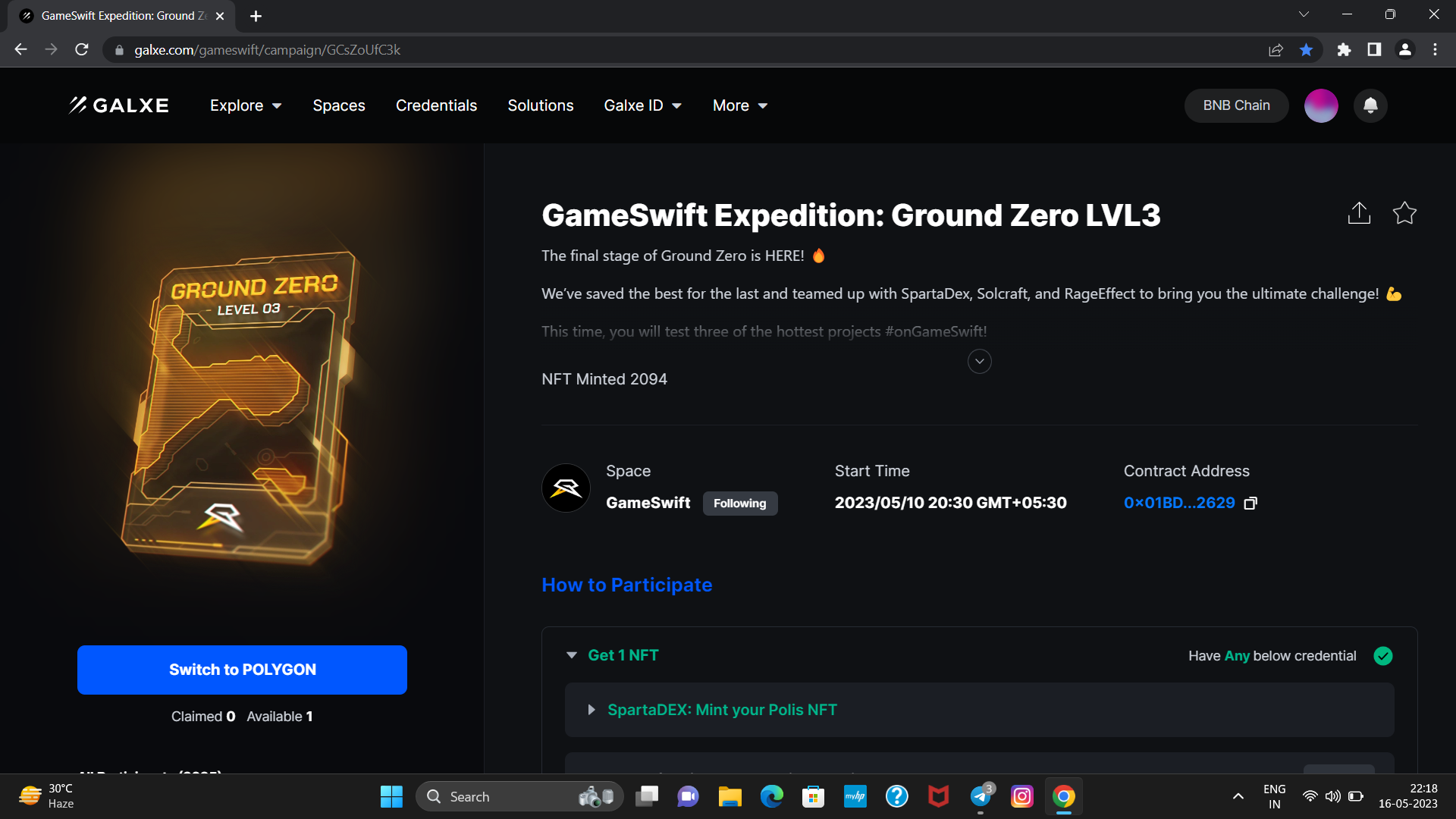Open the myHP app in taskbar
The image size is (1456, 819).
click(855, 796)
